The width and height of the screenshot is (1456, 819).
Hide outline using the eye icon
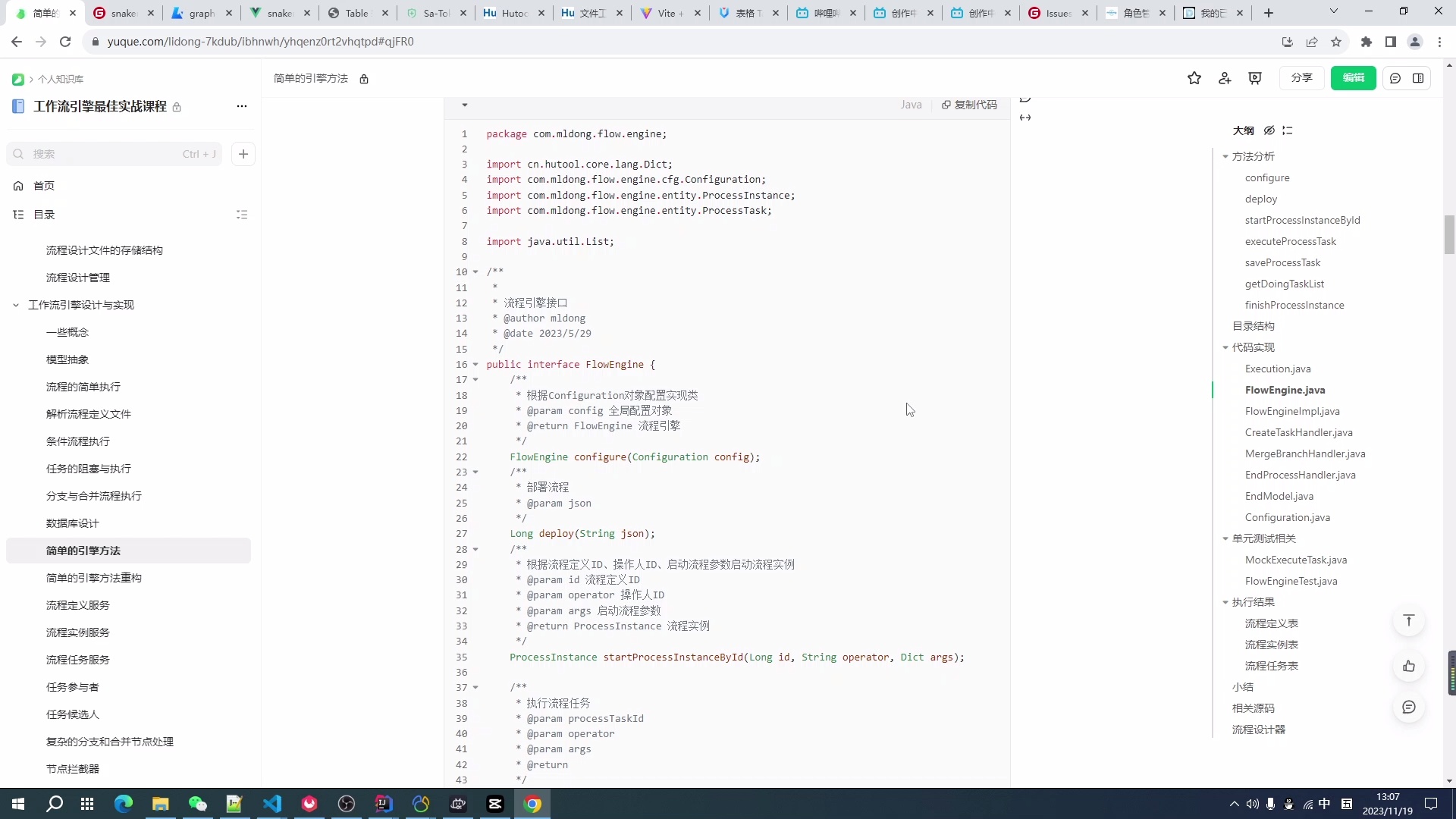1269,130
